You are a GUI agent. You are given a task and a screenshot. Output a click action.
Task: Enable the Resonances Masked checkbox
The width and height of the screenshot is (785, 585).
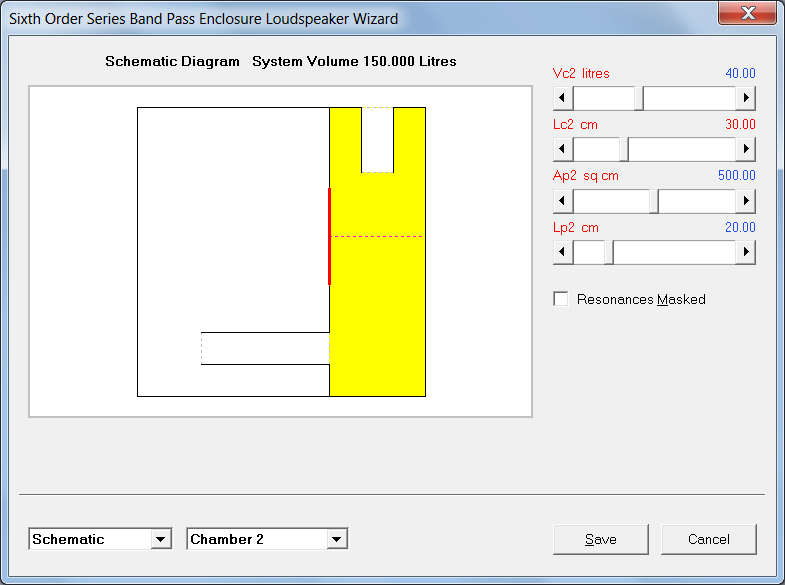[x=561, y=299]
